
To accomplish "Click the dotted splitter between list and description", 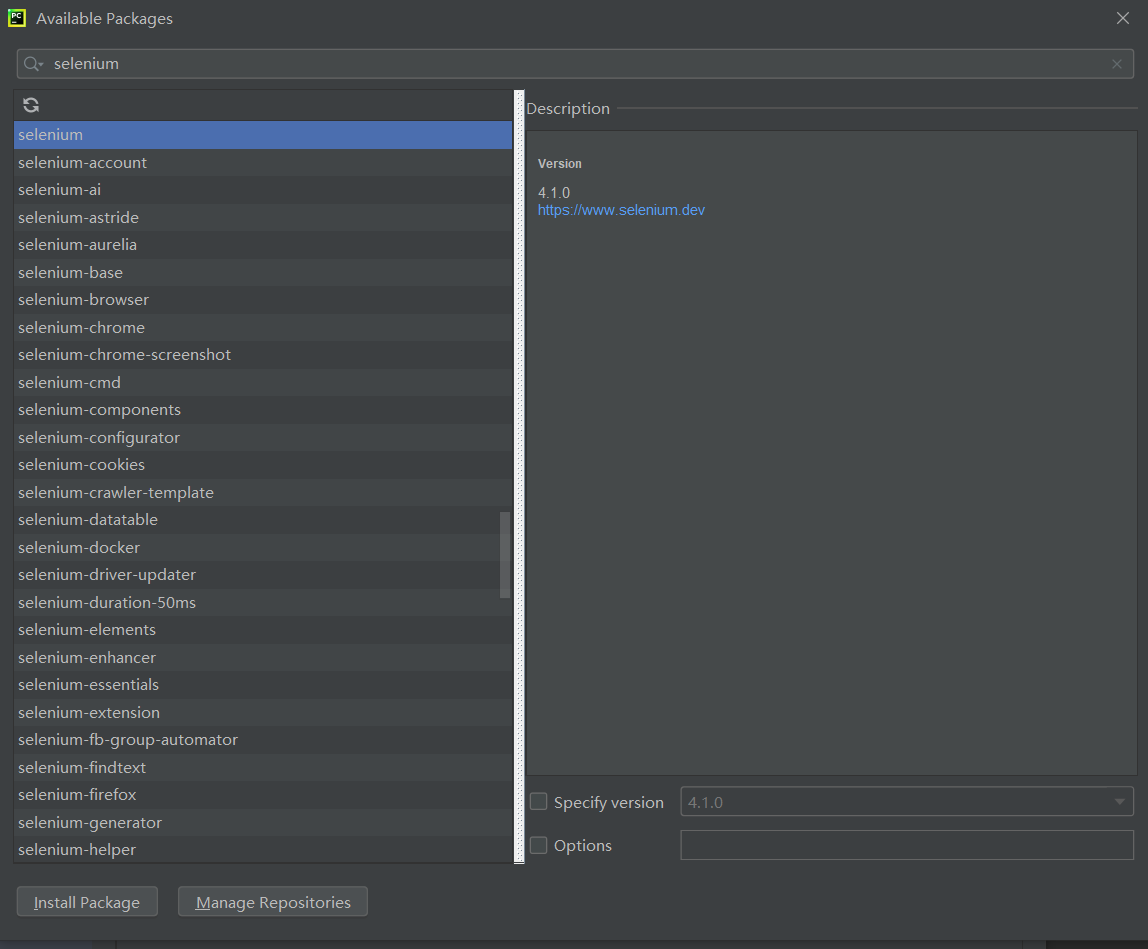I will 519,477.
